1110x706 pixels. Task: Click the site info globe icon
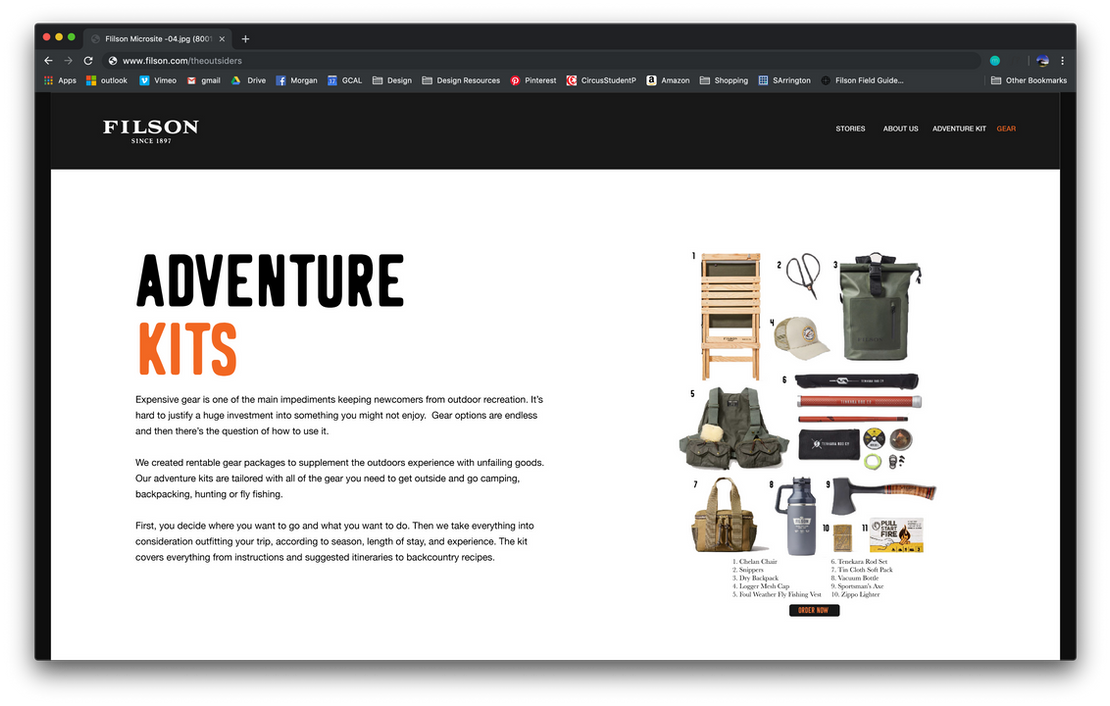click(x=113, y=61)
